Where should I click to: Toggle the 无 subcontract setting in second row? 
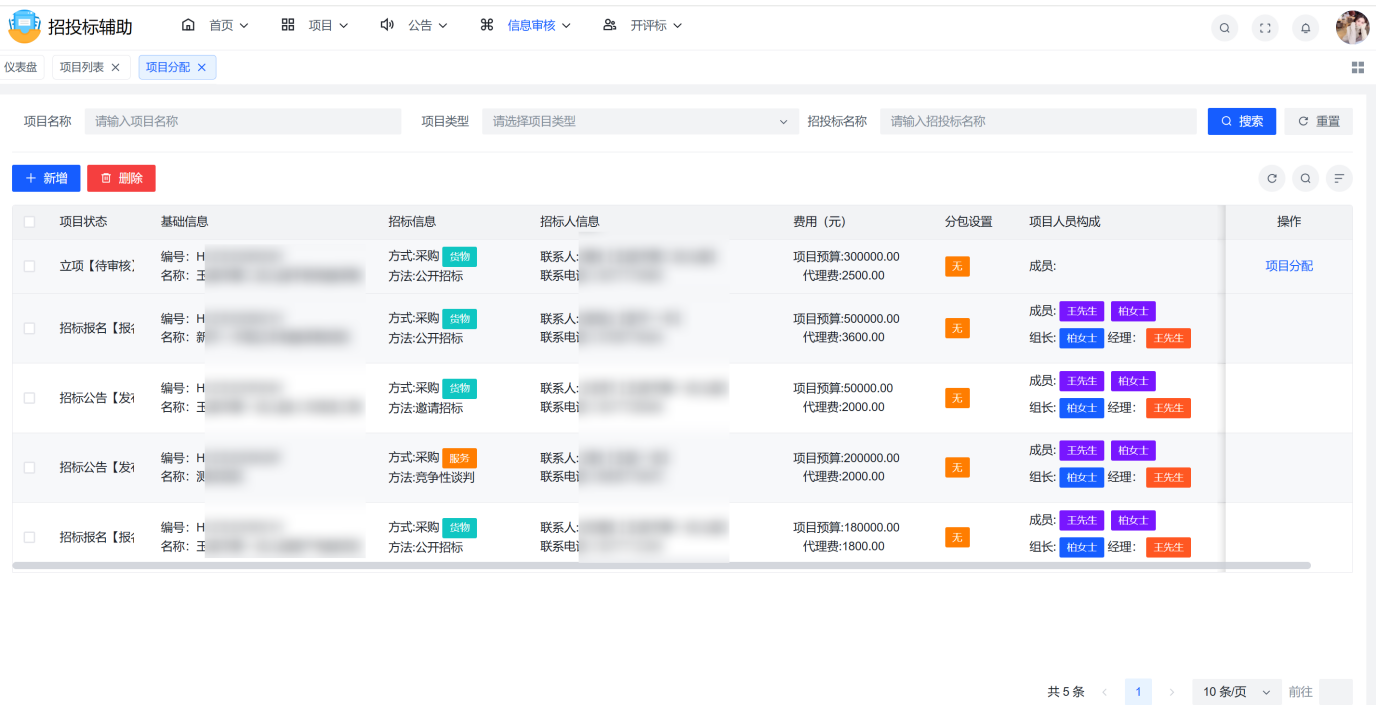[957, 328]
